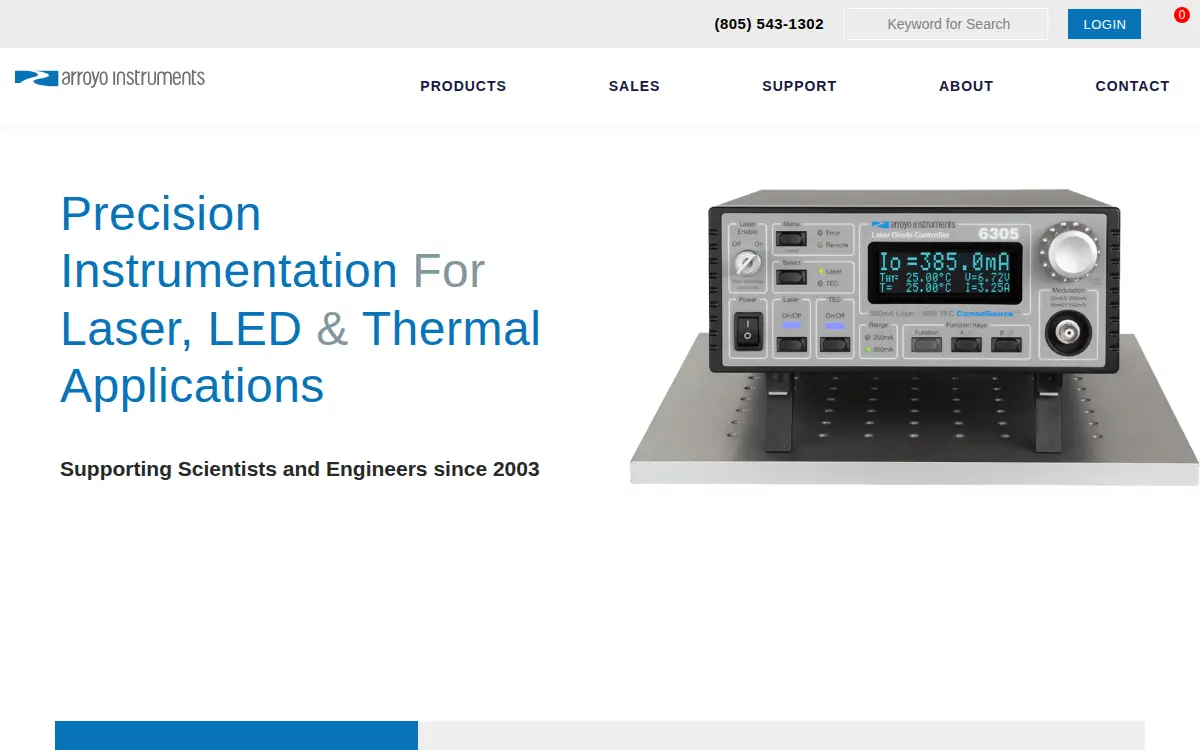Open the CONTACT menu
The width and height of the screenshot is (1200, 750).
(x=1132, y=86)
